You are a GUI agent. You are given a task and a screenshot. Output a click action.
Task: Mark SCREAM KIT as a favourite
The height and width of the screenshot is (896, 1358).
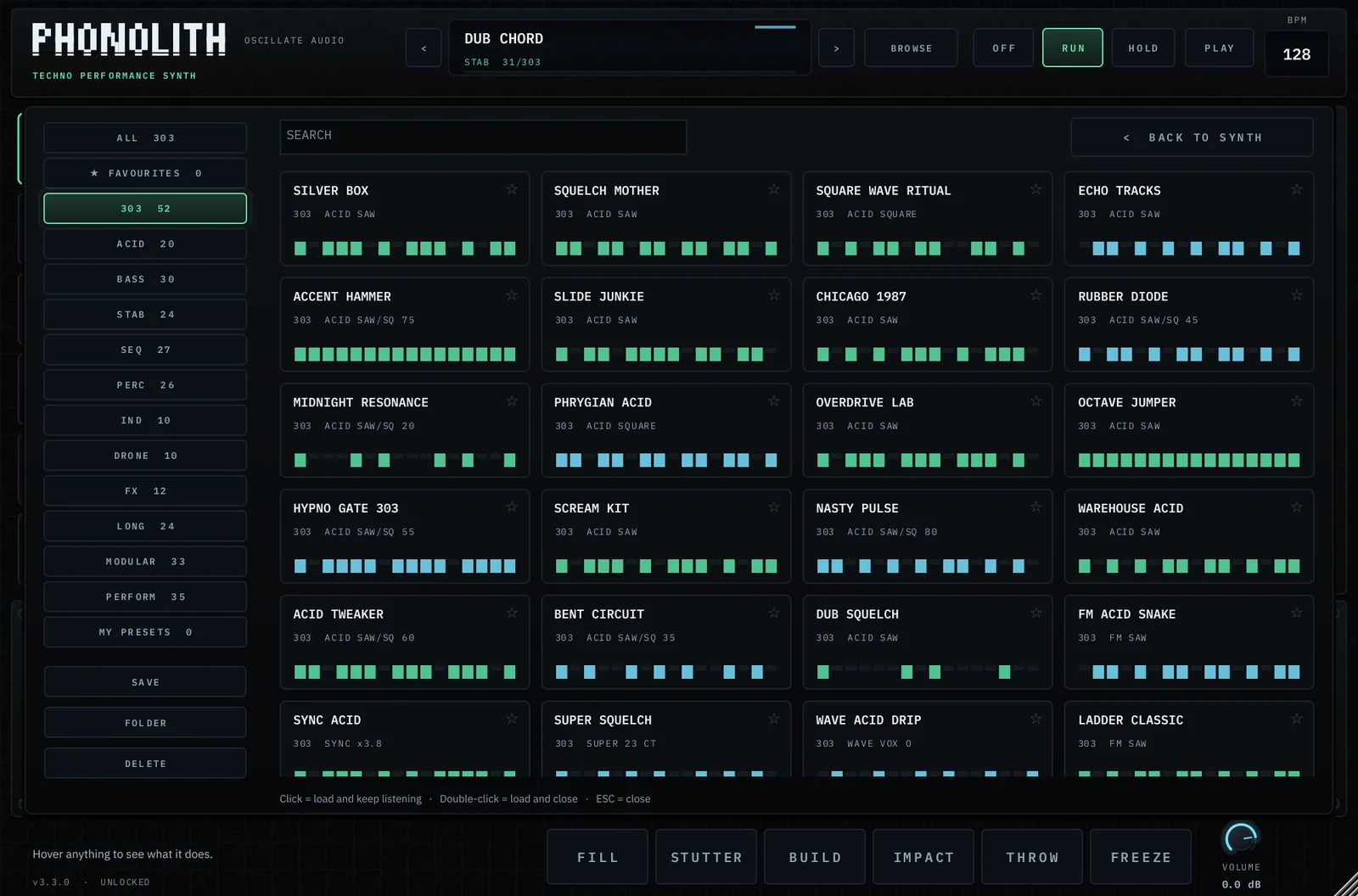(774, 507)
